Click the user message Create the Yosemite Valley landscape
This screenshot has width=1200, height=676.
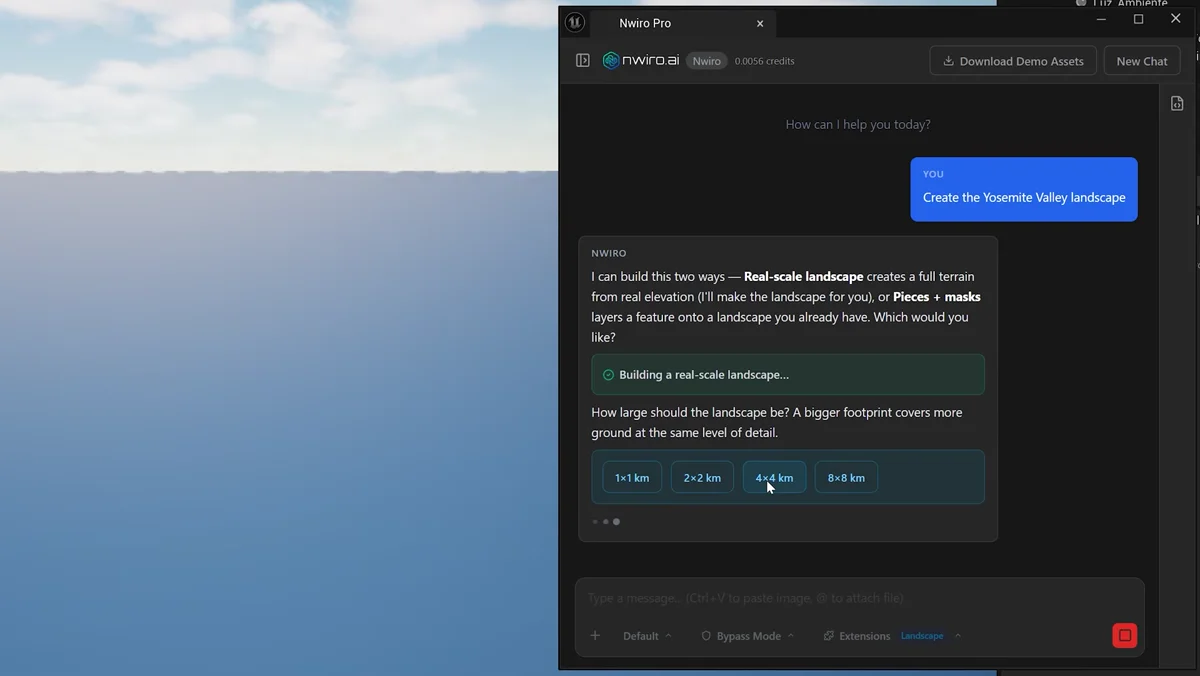(1024, 189)
